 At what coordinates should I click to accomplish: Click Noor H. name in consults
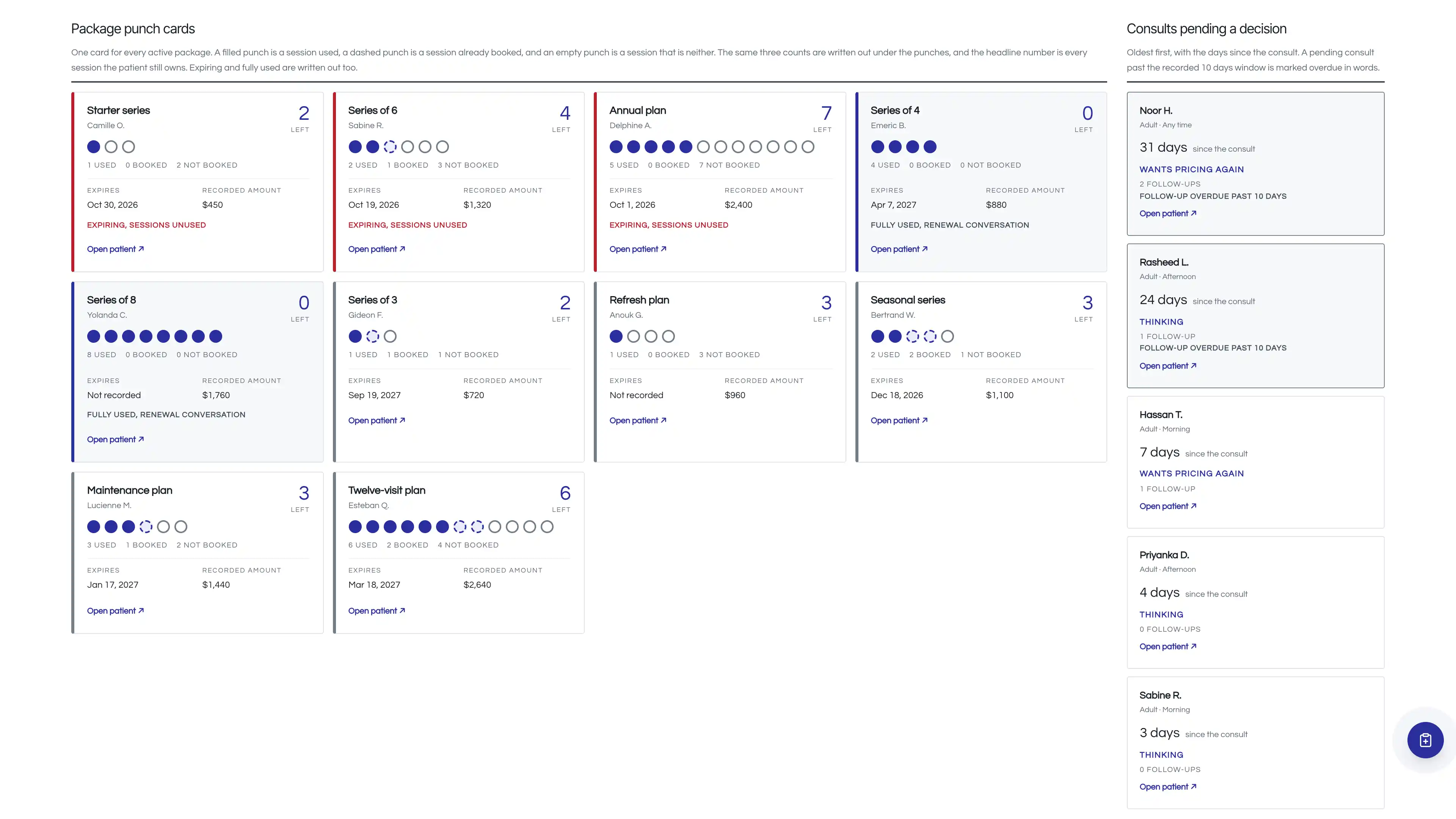click(x=1156, y=111)
